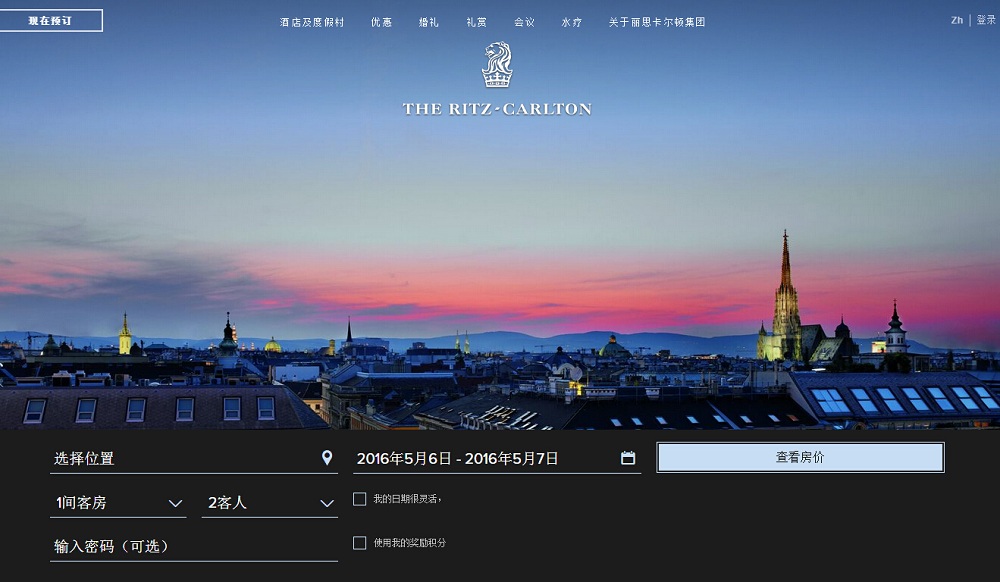This screenshot has width=1000, height=582.
Task: Click the 选择位置 location field
Action: pos(194,458)
